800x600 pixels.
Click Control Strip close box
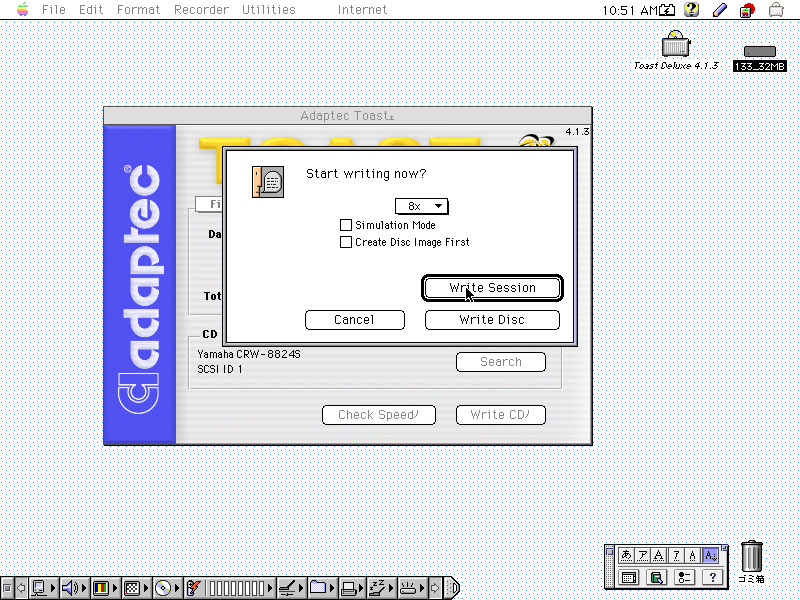[x=7, y=588]
